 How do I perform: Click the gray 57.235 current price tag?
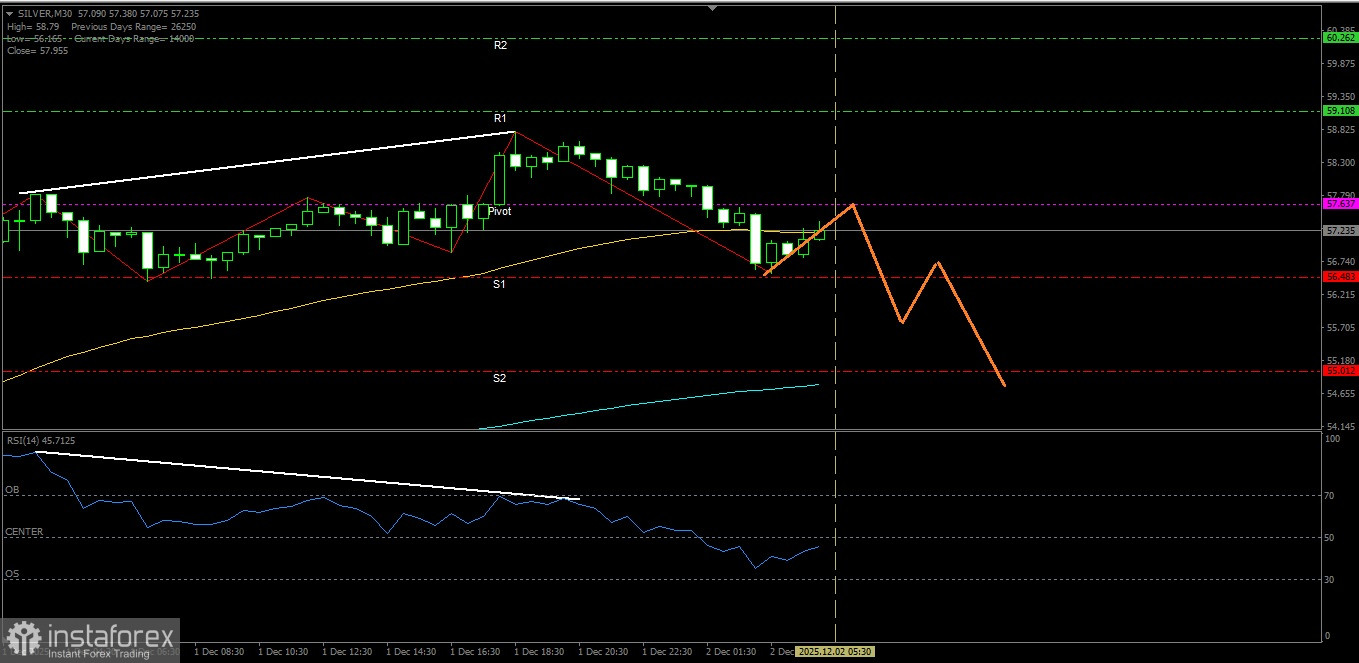click(1339, 230)
